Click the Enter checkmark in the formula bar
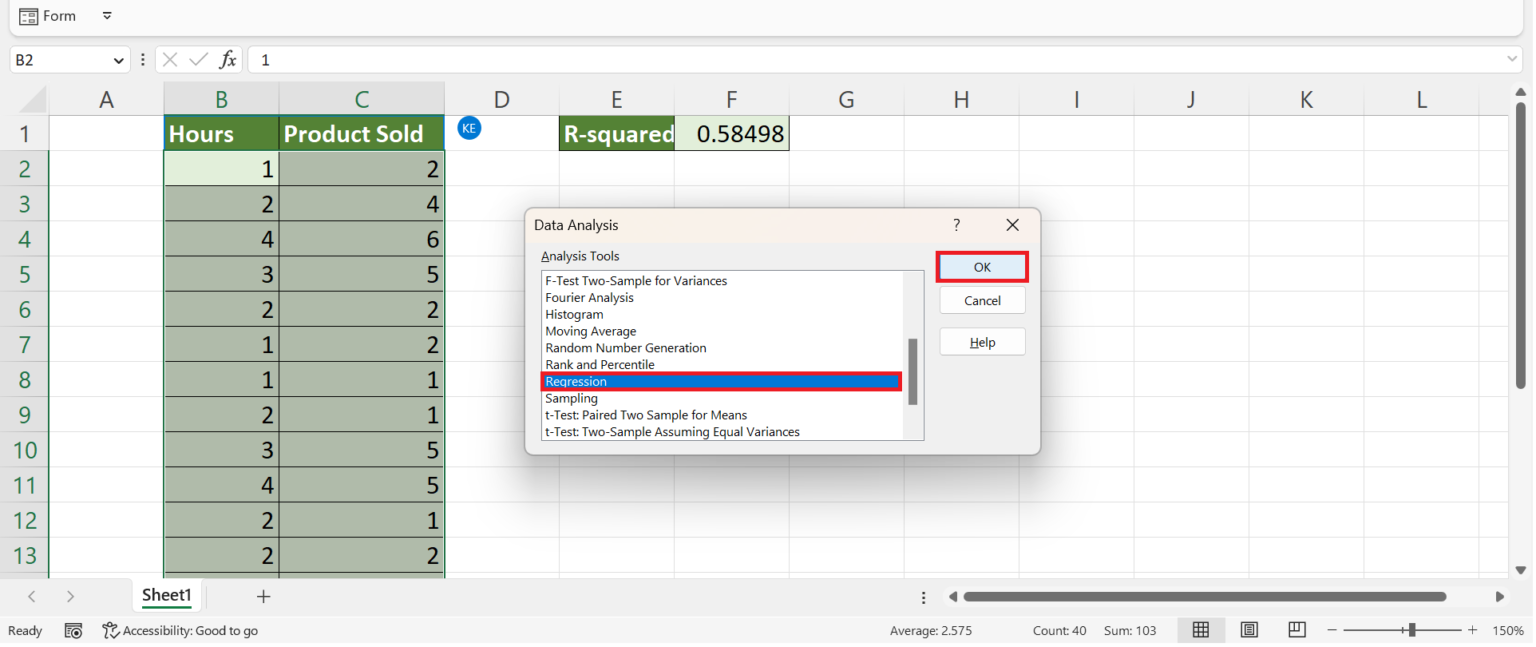This screenshot has height=647, width=1536. tap(196, 59)
